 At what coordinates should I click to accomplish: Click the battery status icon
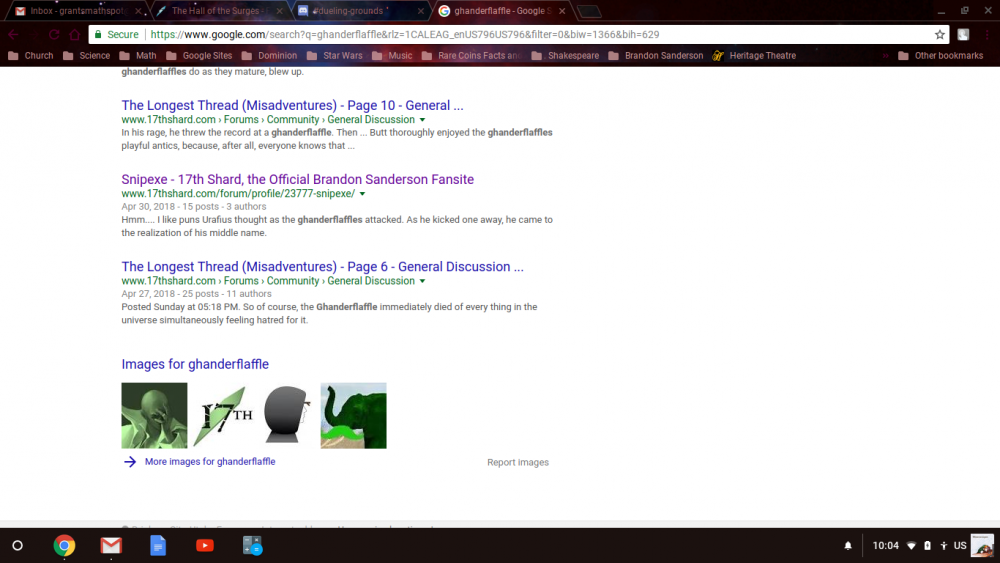tap(927, 546)
